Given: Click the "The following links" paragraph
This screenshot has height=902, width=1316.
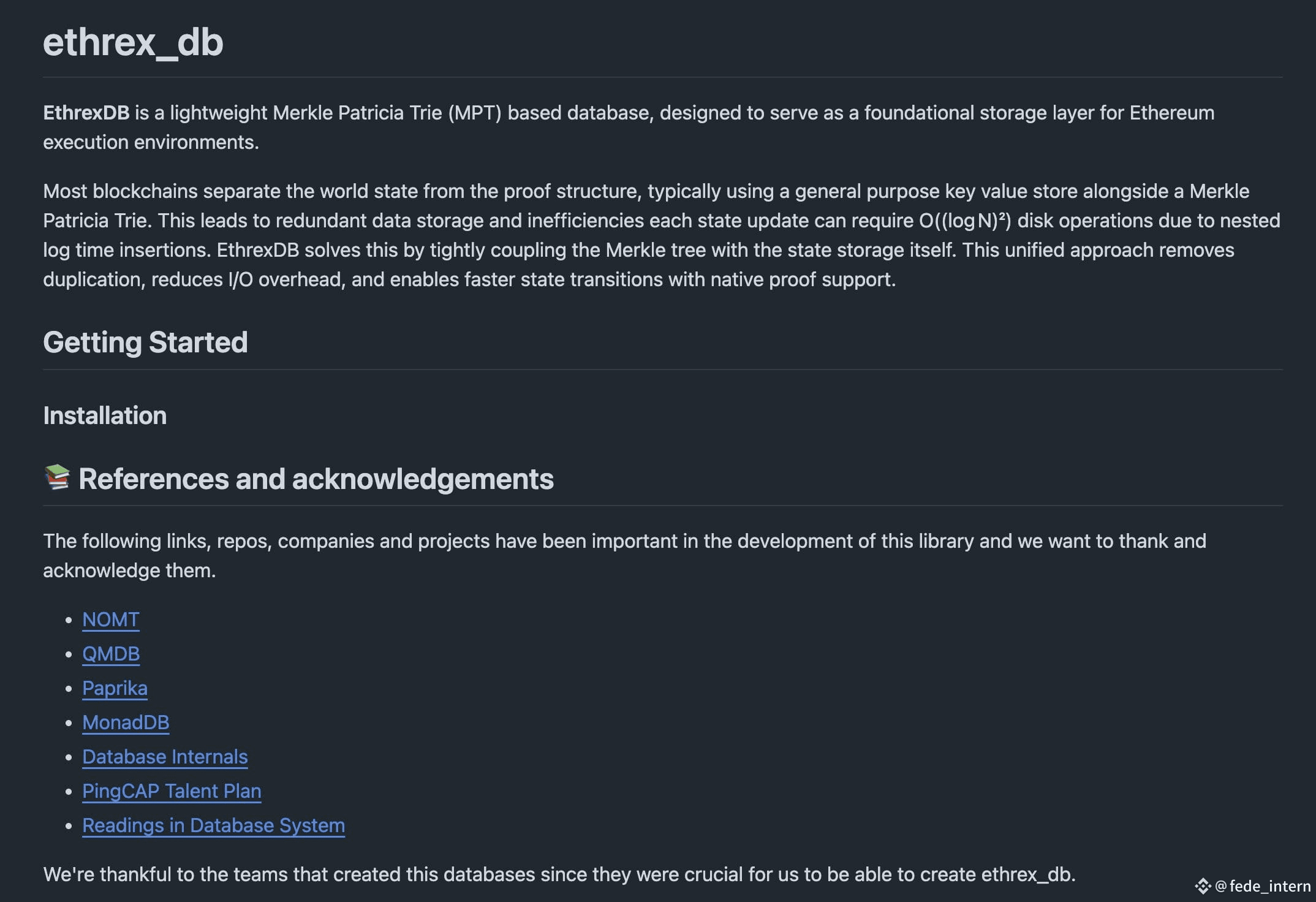Looking at the screenshot, I should tap(624, 556).
